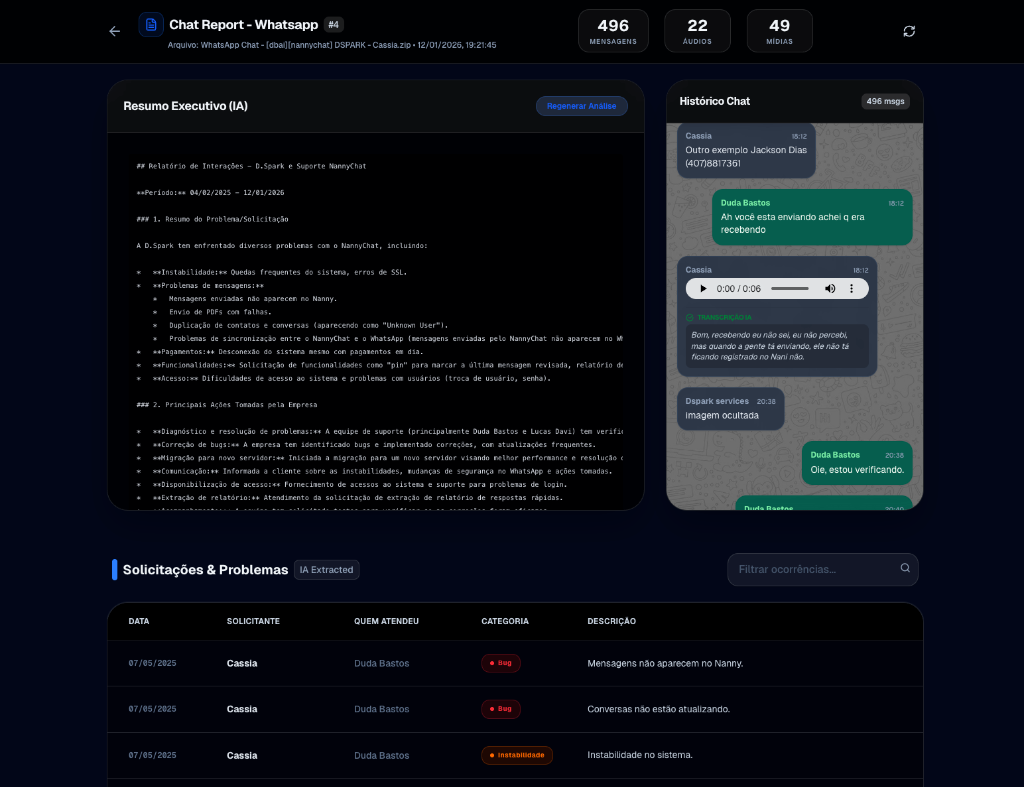This screenshot has width=1024, height=787.
Task: Click the document icon in the page header
Action: pyautogui.click(x=151, y=24)
